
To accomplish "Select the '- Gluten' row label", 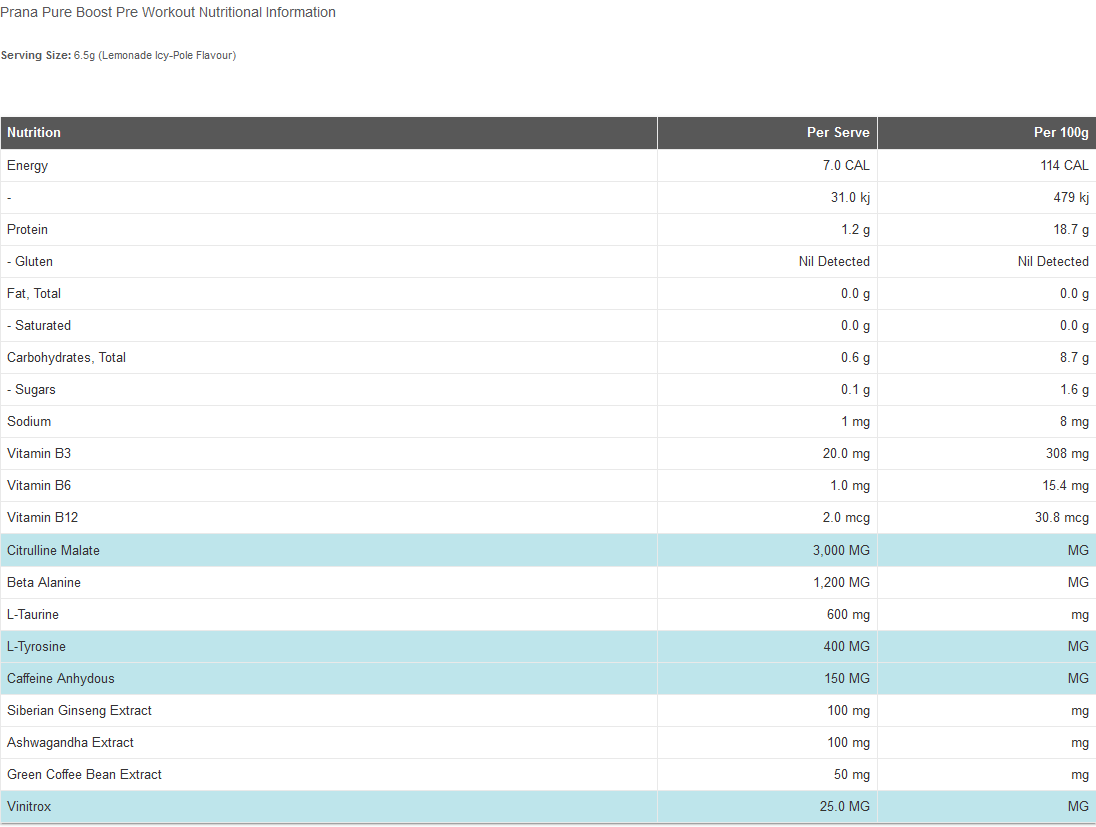I will (x=30, y=261).
